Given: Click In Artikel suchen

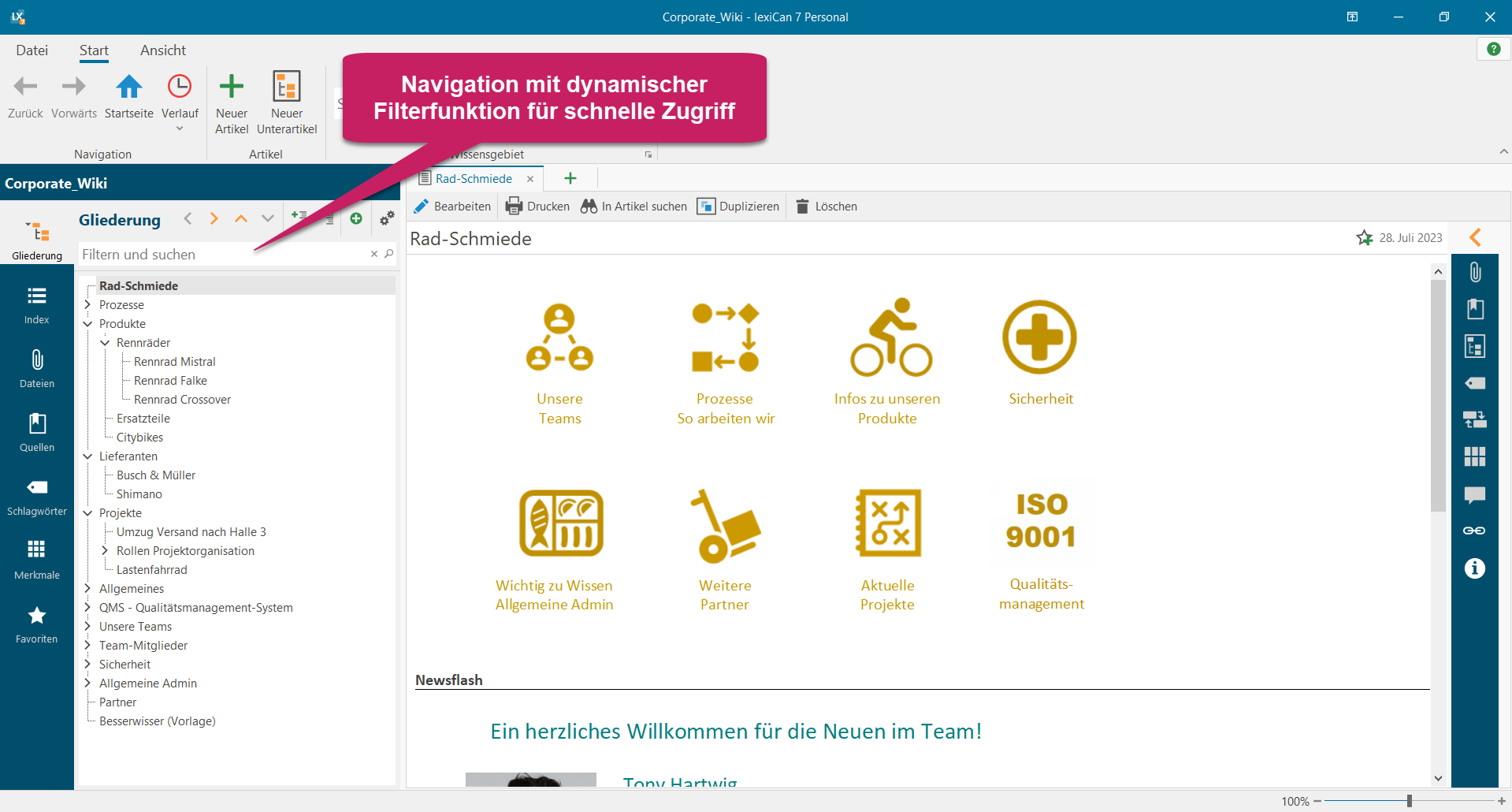Looking at the screenshot, I should [633, 207].
